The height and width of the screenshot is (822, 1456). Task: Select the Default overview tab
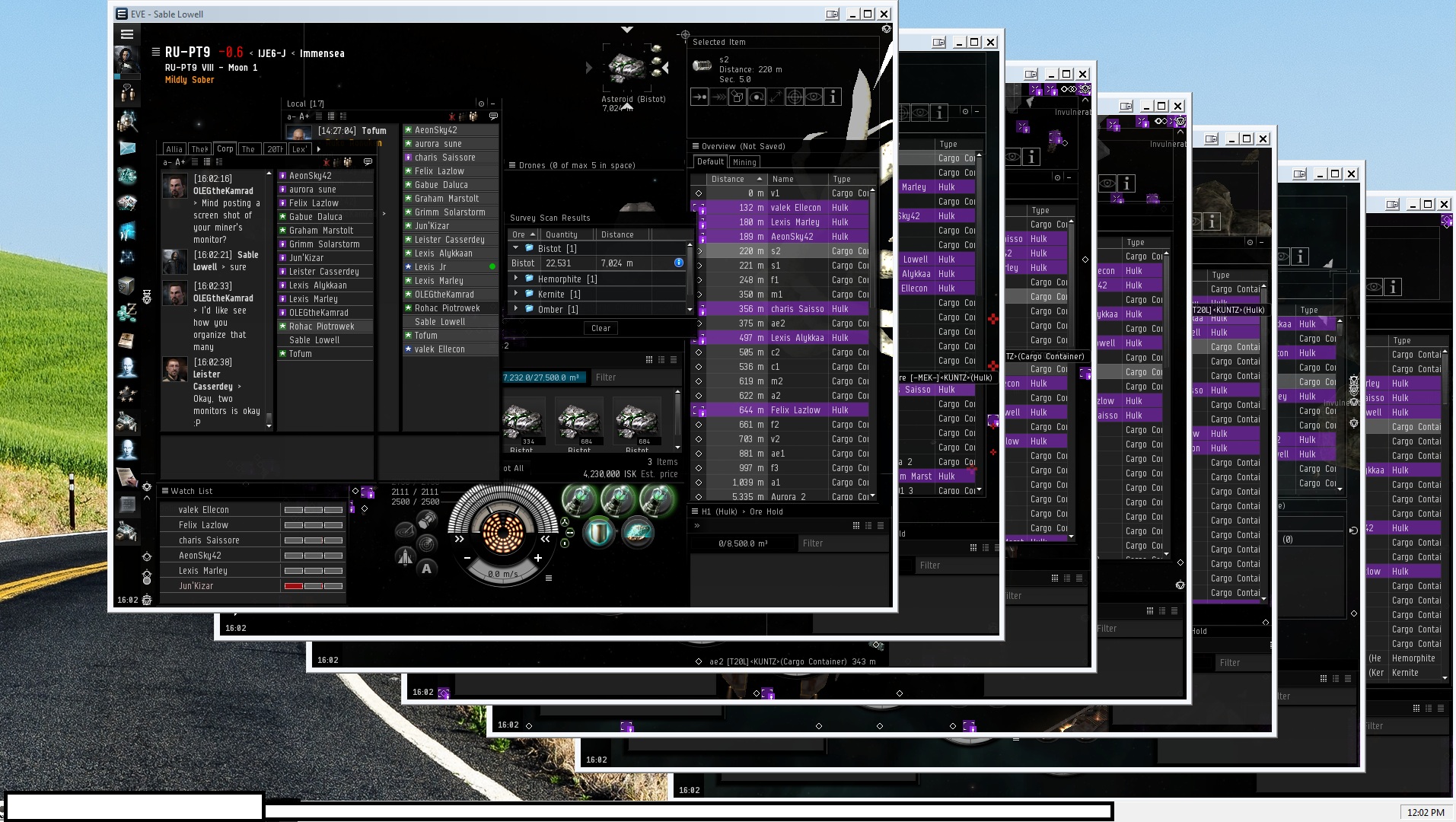coord(710,161)
